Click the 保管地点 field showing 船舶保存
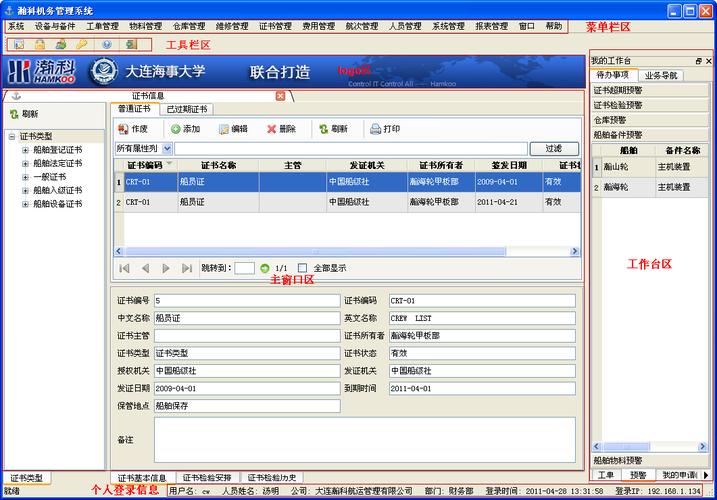Image resolution: width=717 pixels, height=500 pixels. click(x=247, y=406)
